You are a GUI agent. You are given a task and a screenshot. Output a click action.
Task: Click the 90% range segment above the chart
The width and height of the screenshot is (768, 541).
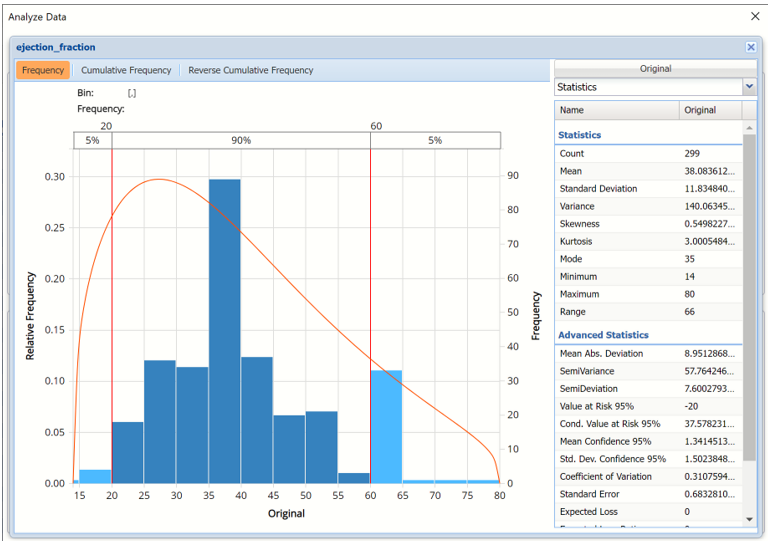click(x=241, y=141)
